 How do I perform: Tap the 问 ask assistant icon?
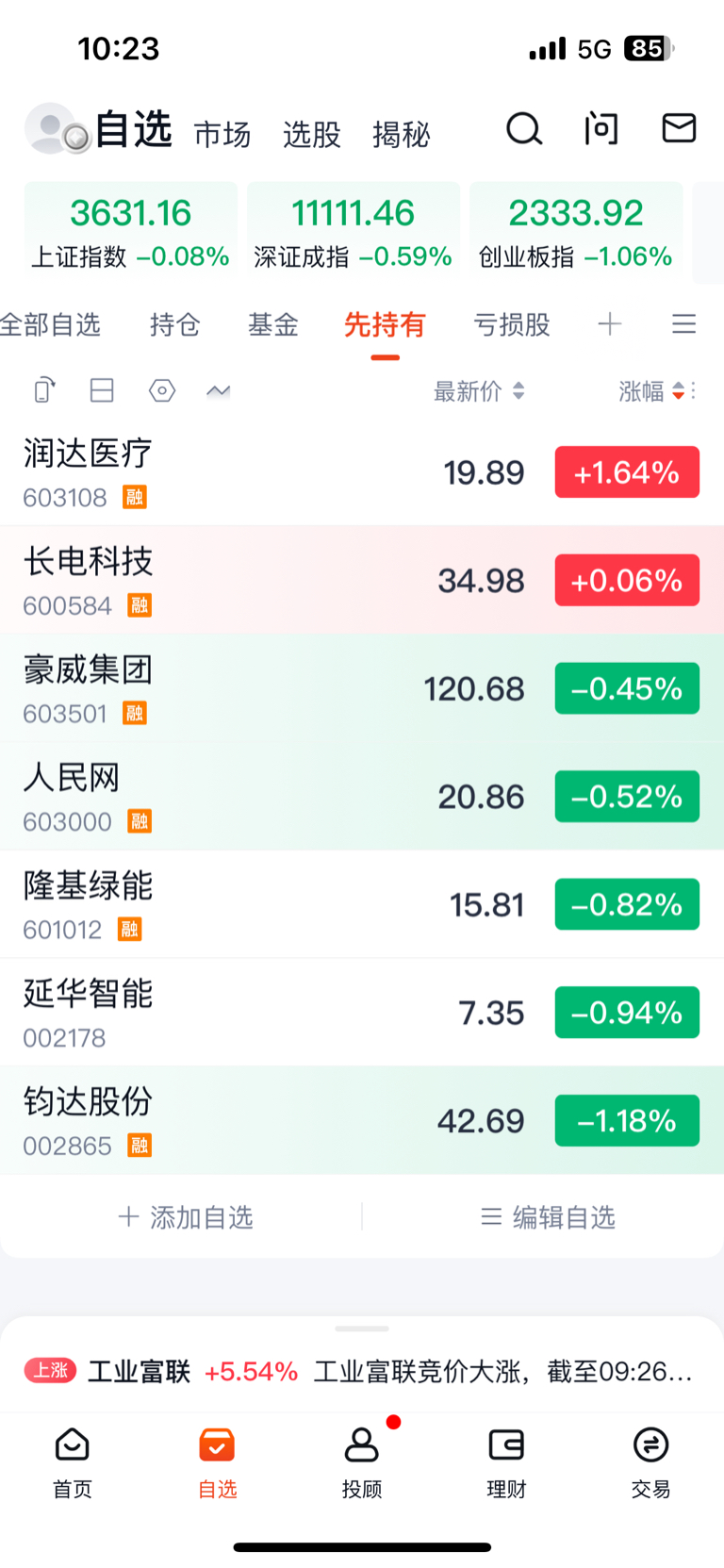[x=601, y=128]
